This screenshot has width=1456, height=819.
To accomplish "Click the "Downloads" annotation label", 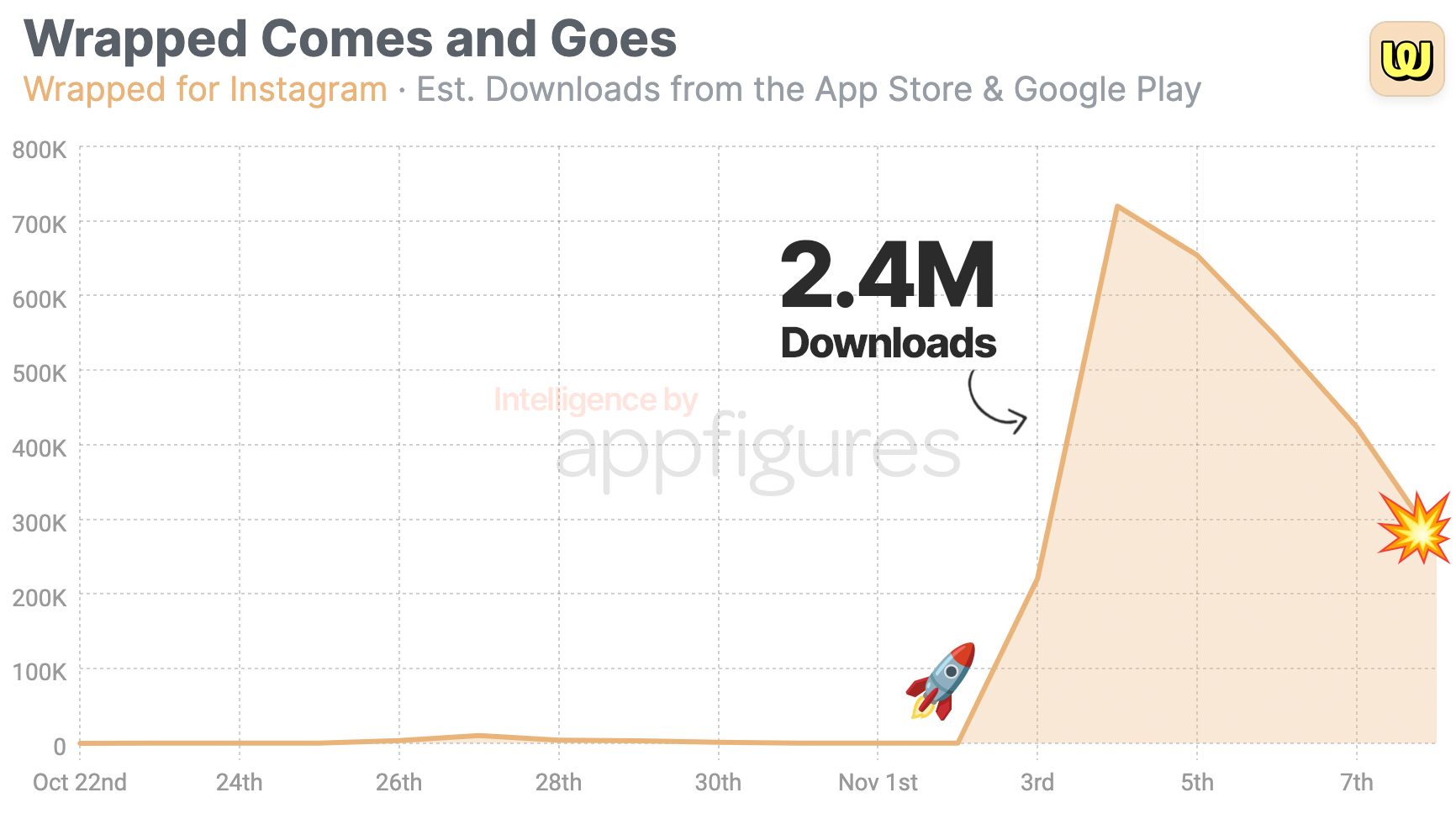I will pos(888,343).
